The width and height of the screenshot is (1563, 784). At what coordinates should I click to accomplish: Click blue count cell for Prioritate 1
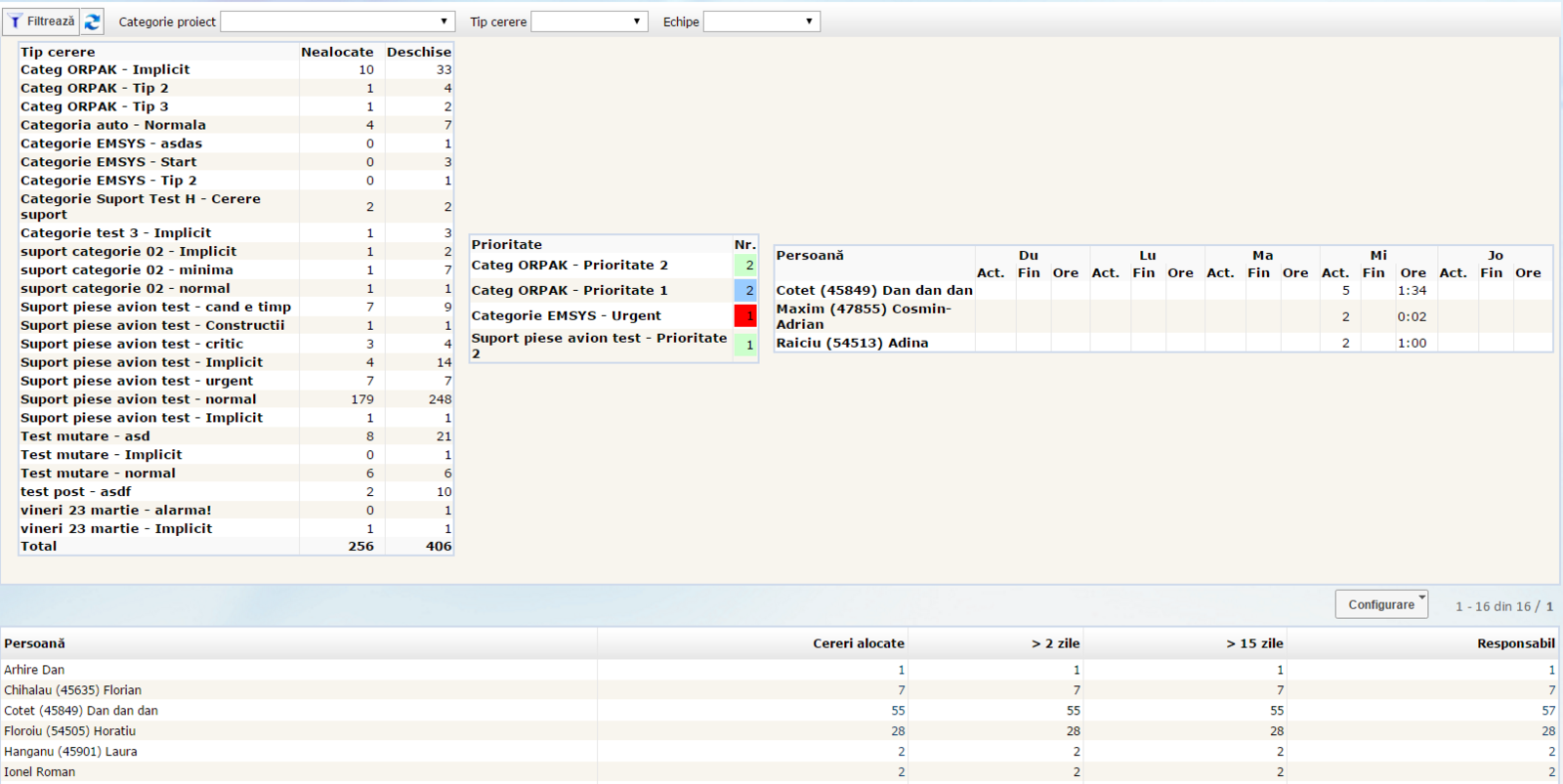tap(745, 290)
